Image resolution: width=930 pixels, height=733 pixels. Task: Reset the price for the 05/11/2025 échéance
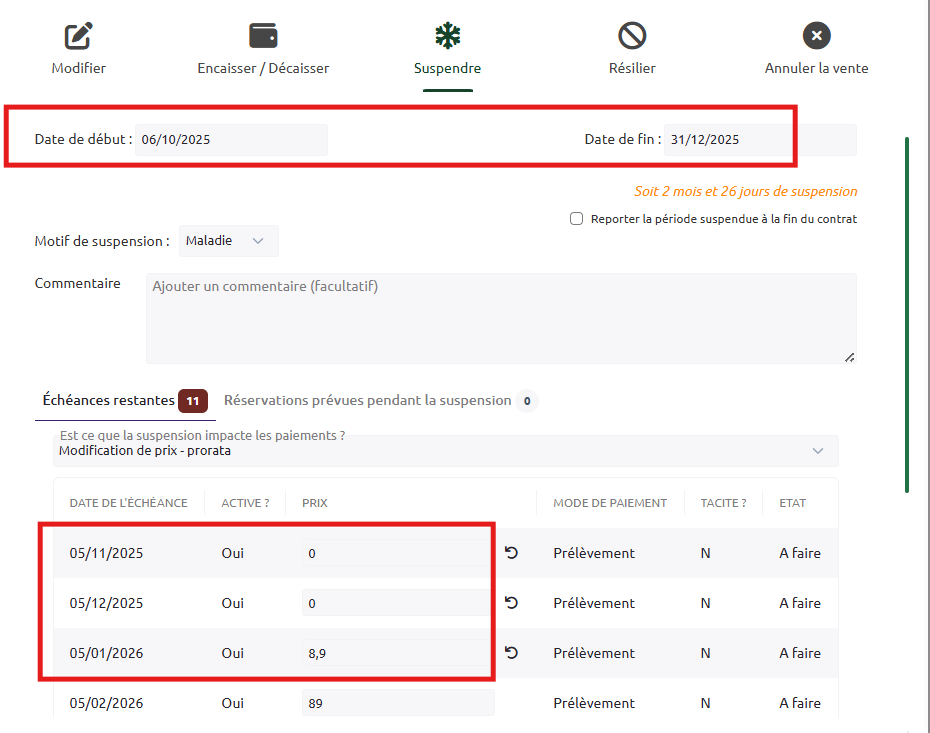click(511, 553)
